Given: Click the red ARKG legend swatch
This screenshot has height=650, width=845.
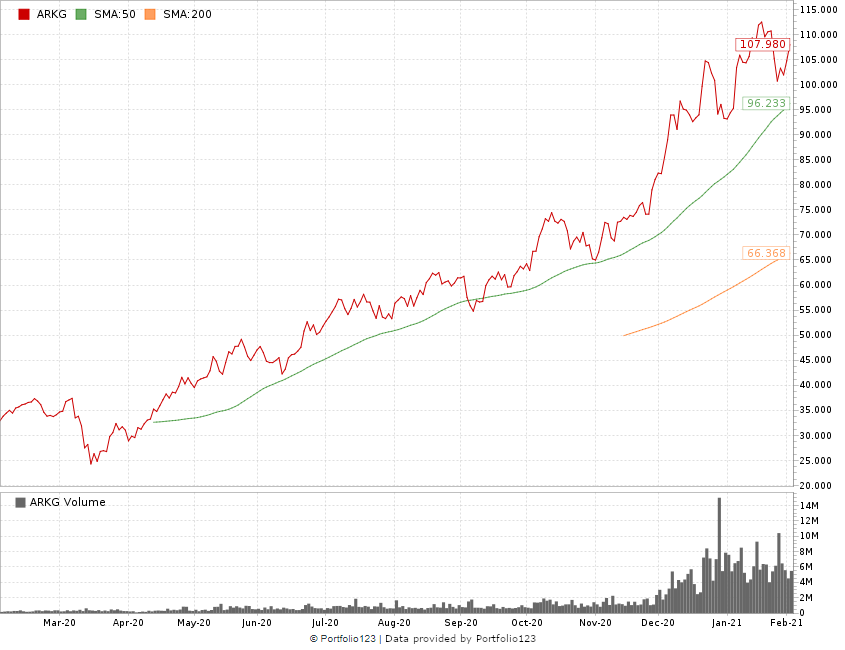Looking at the screenshot, I should 24,15.
